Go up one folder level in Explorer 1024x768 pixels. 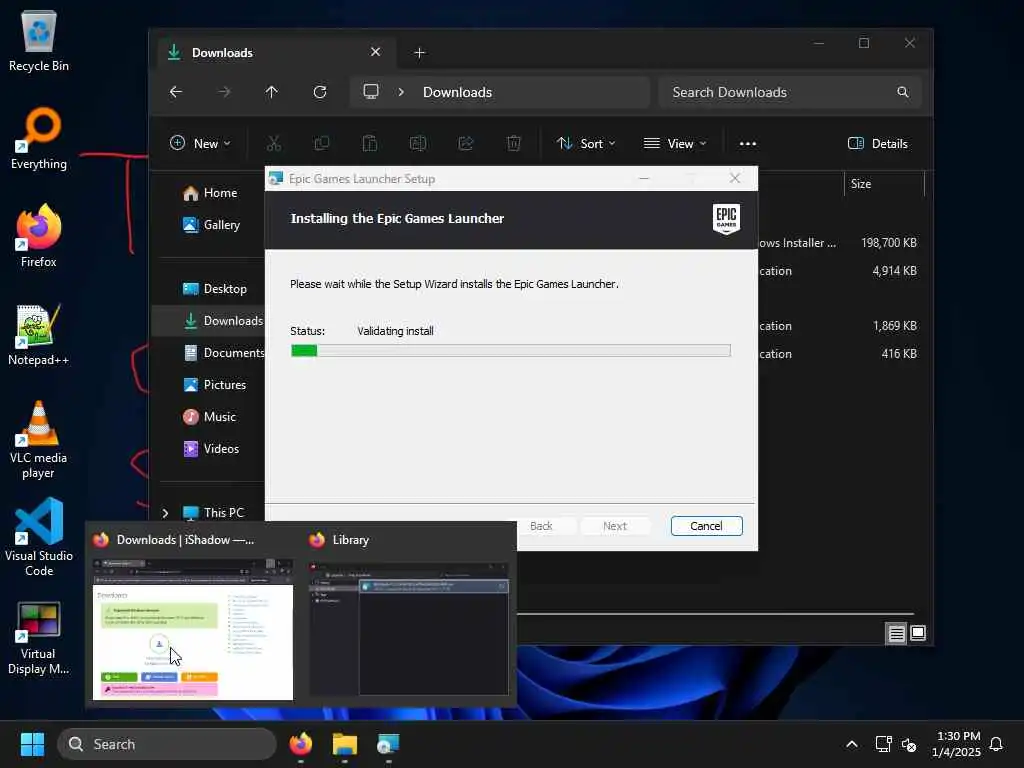272,92
